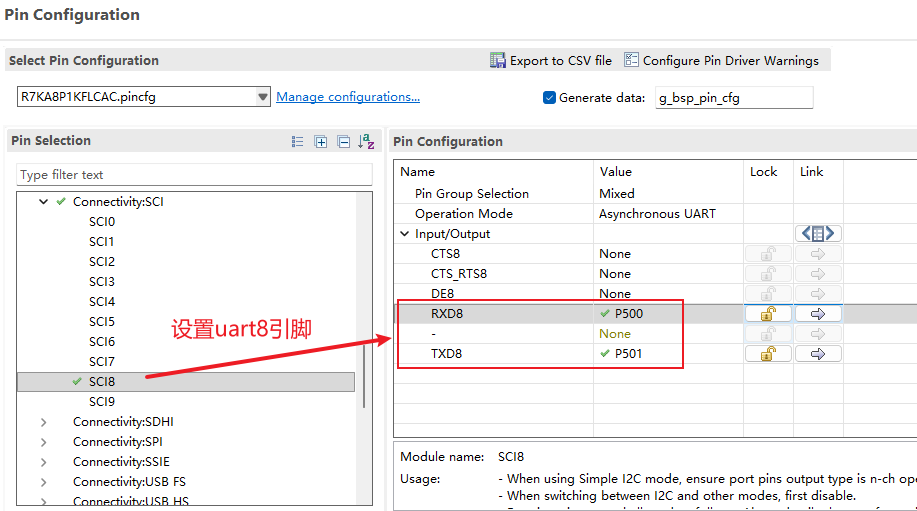Image resolution: width=917 pixels, height=511 pixels.
Task: Edit the g_bsp_pin_cfg data name field
Action: [734, 98]
